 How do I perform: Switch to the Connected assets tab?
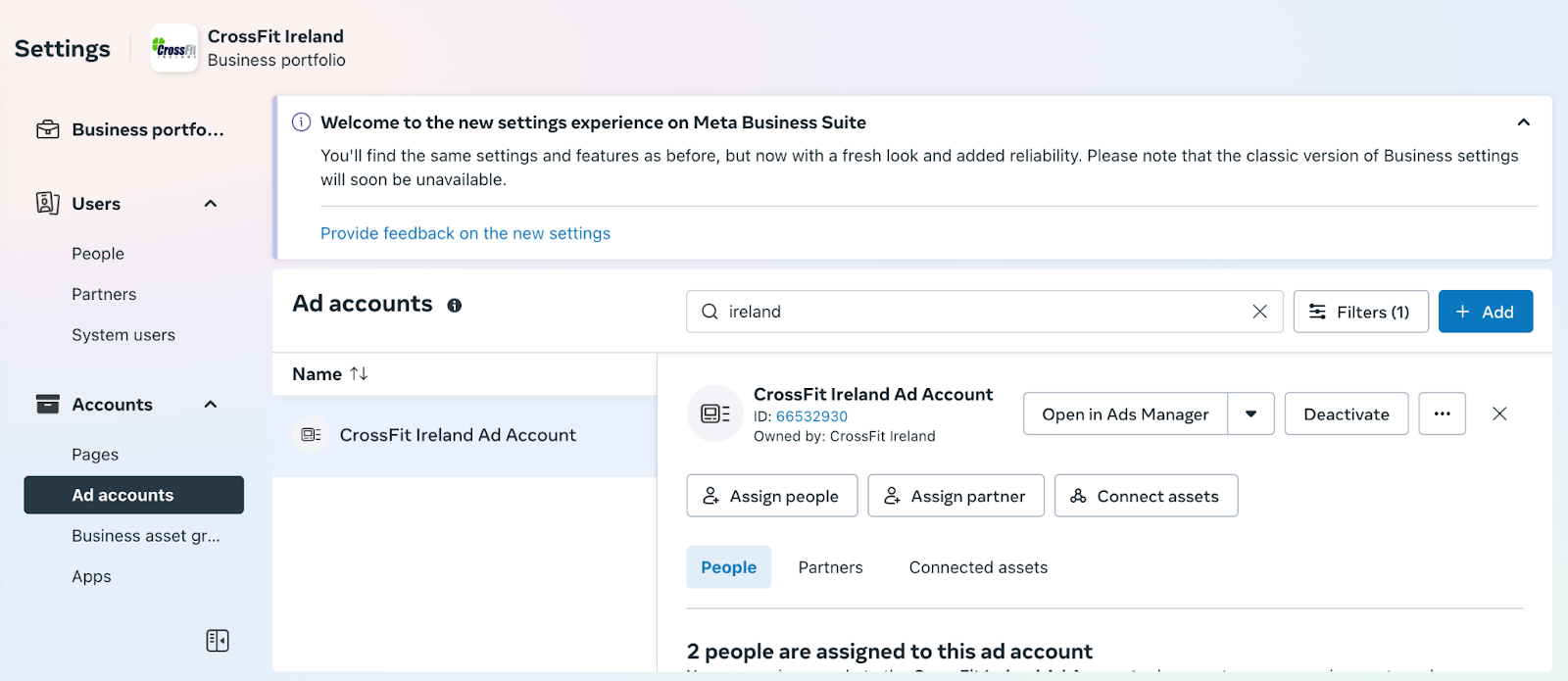978,567
